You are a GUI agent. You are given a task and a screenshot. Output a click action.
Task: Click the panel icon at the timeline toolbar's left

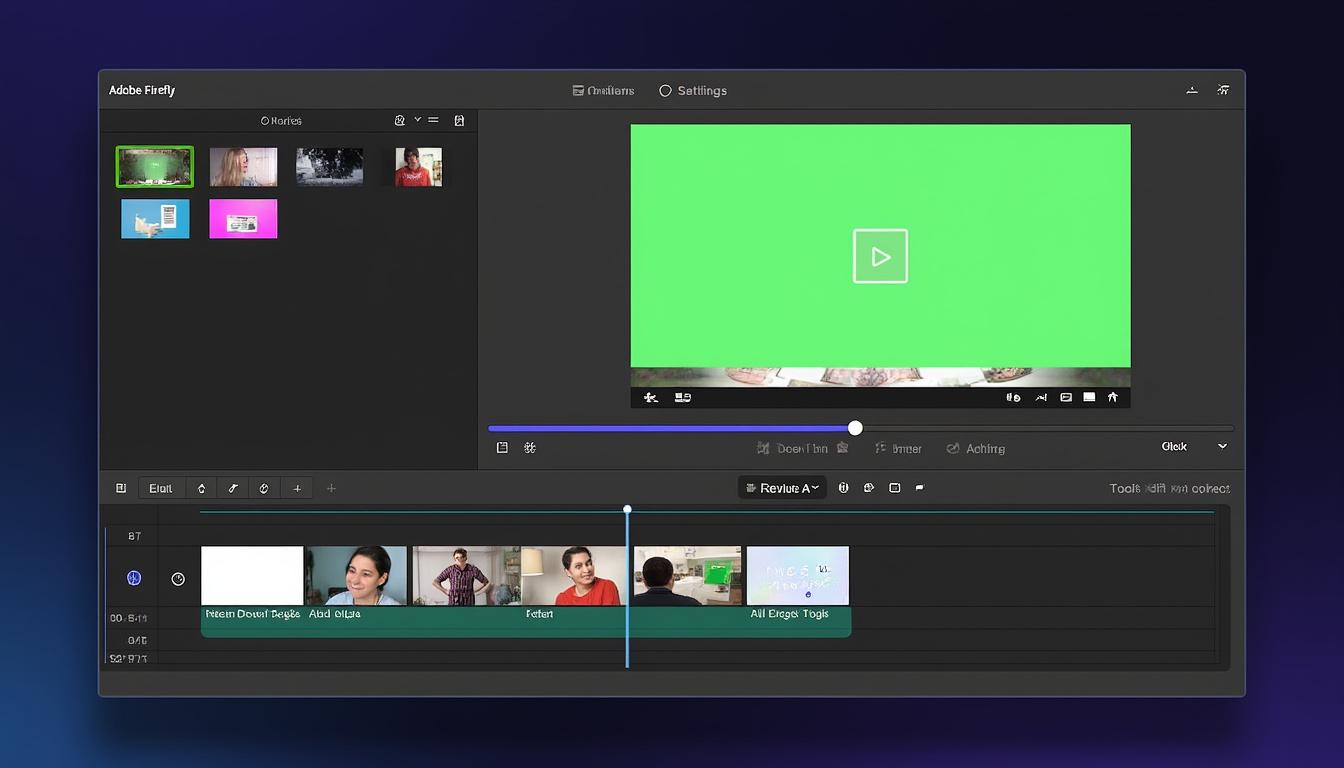121,488
